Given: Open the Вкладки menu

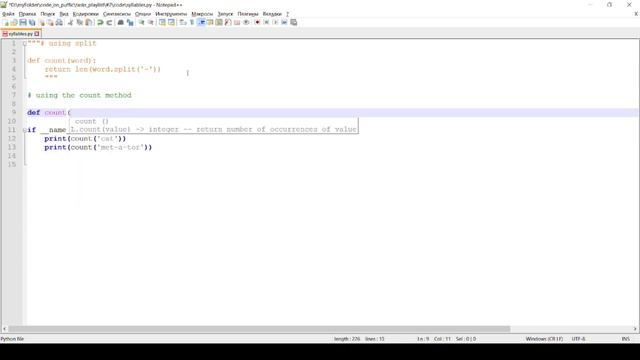Looking at the screenshot, I should [x=272, y=14].
